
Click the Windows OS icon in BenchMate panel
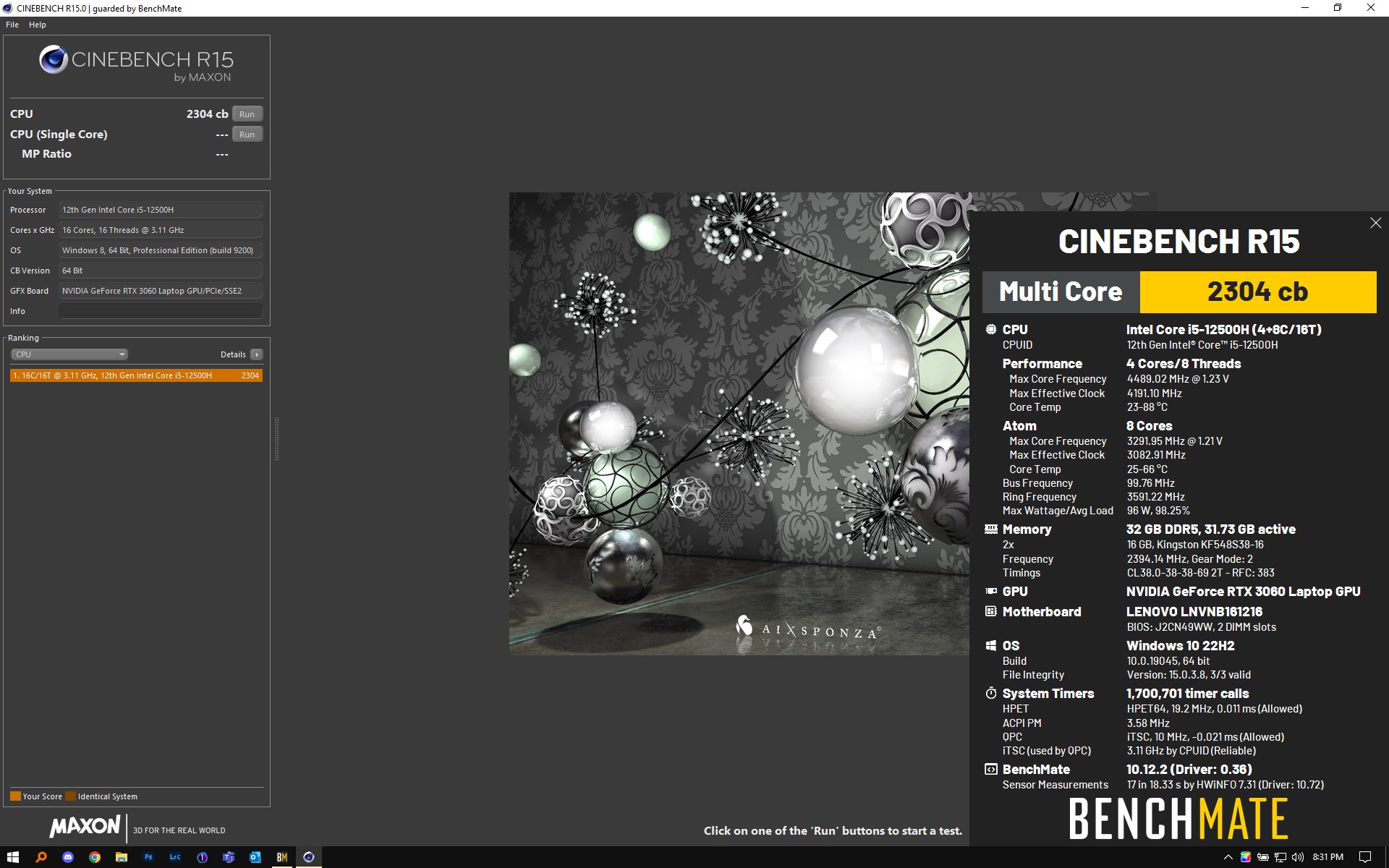(991, 645)
